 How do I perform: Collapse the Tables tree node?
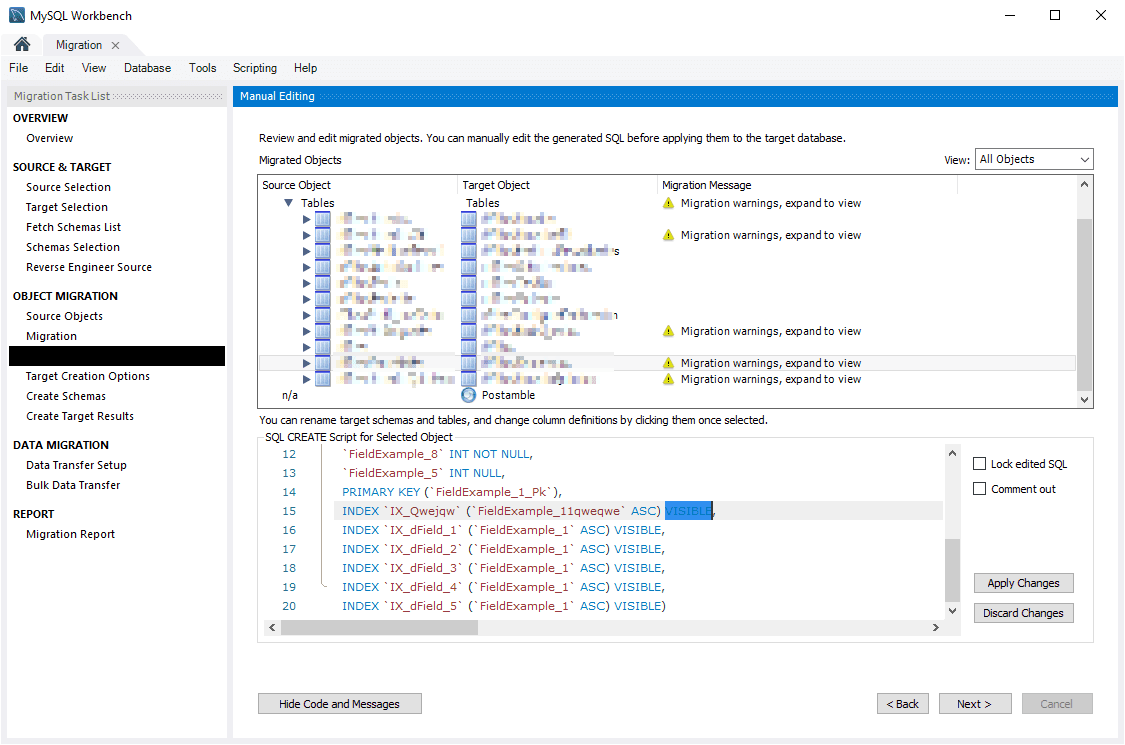point(288,202)
